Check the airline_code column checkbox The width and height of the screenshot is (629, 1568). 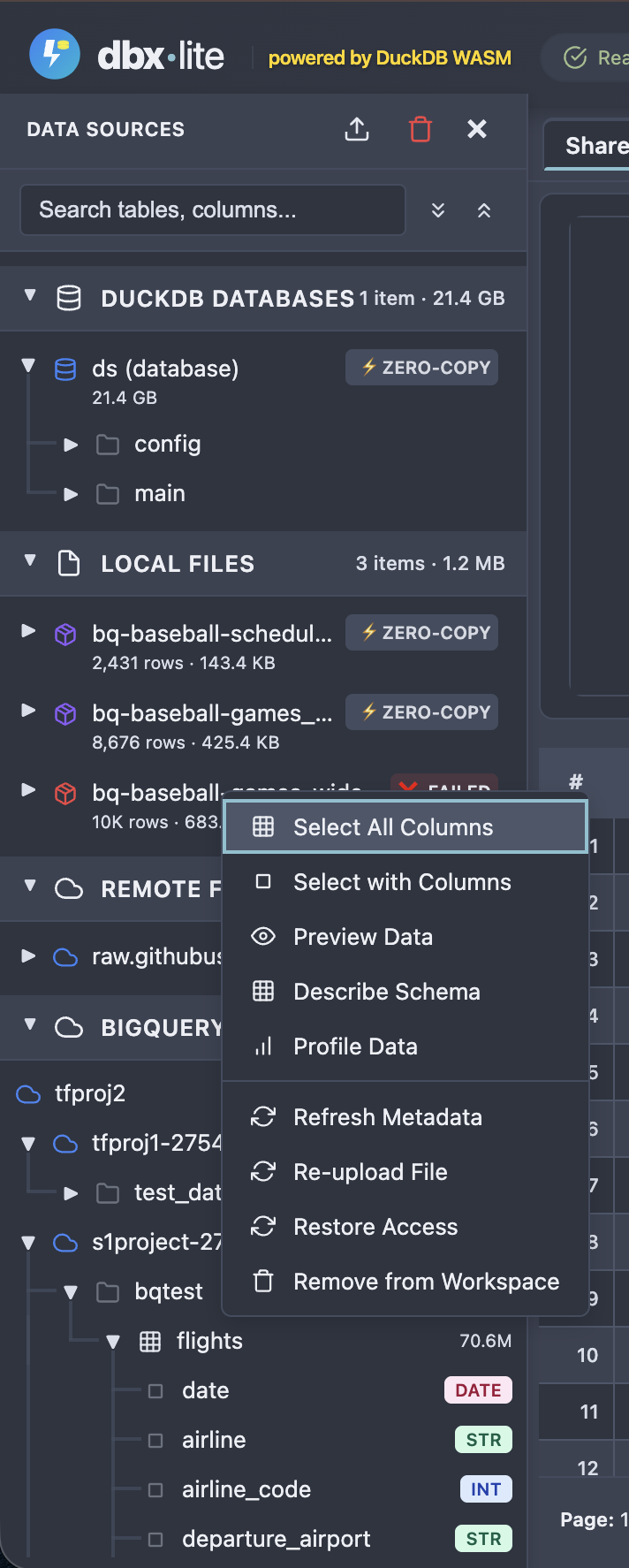155,1490
